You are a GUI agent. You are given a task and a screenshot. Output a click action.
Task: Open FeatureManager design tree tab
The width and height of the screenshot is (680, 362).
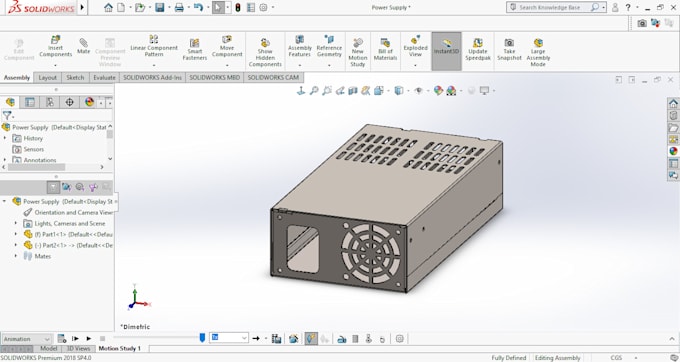[x=10, y=102]
